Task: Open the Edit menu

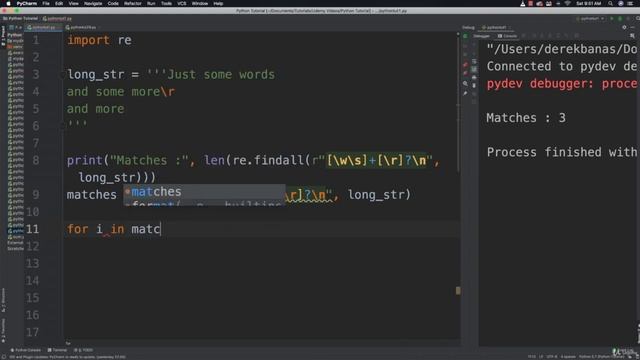Action: 59,3
